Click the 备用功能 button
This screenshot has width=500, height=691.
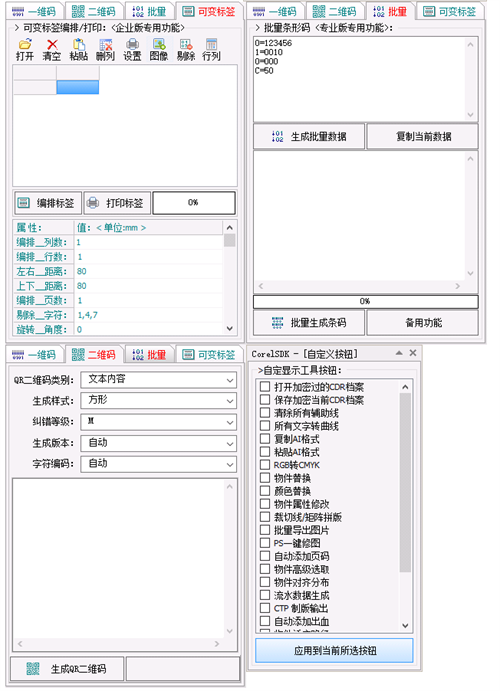[422, 323]
